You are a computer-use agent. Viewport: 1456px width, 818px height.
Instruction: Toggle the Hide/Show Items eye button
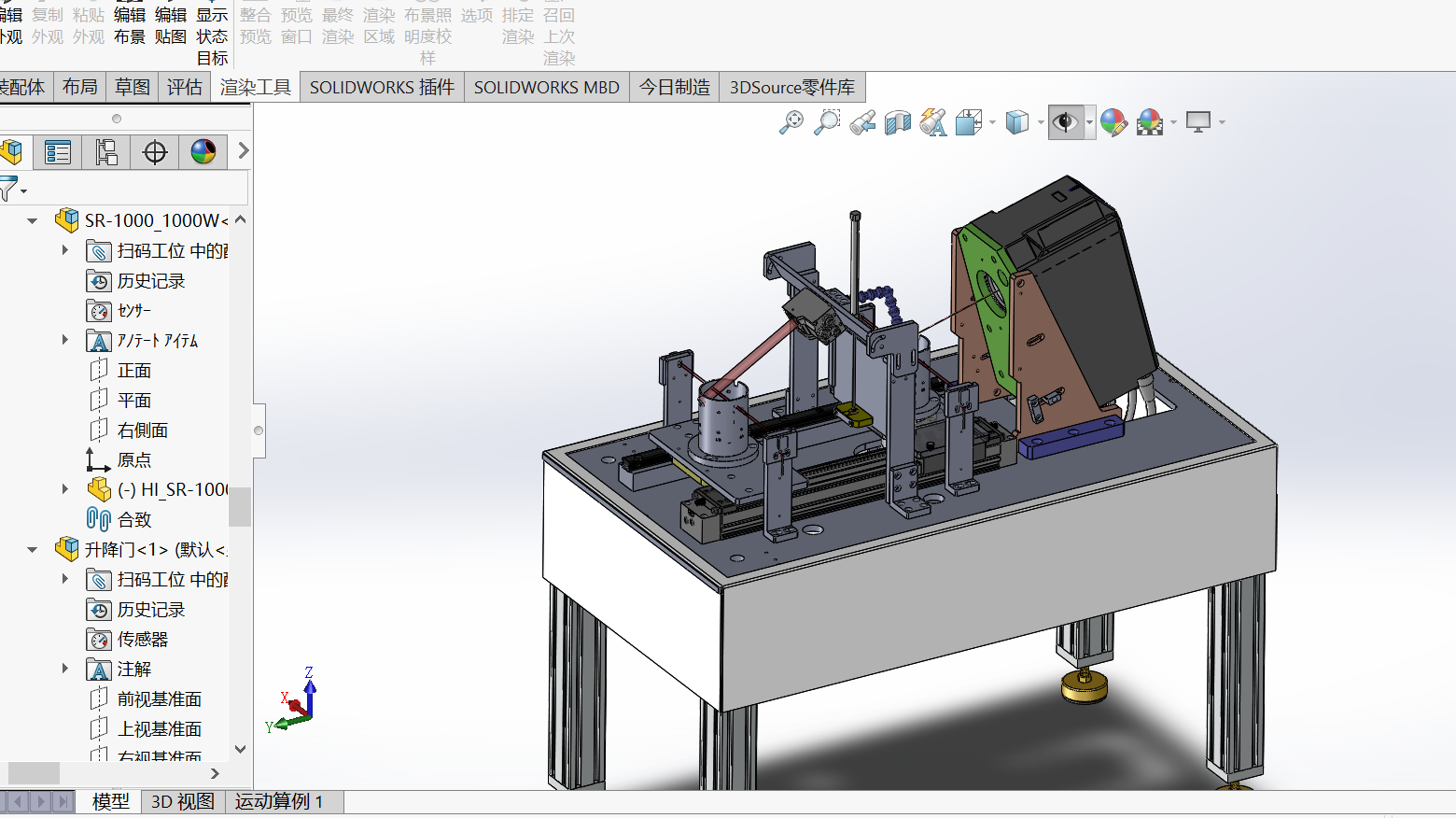coord(1065,122)
